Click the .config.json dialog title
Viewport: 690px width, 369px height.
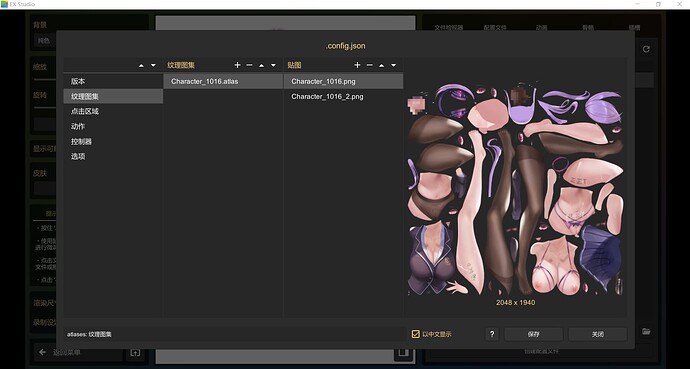coord(345,46)
